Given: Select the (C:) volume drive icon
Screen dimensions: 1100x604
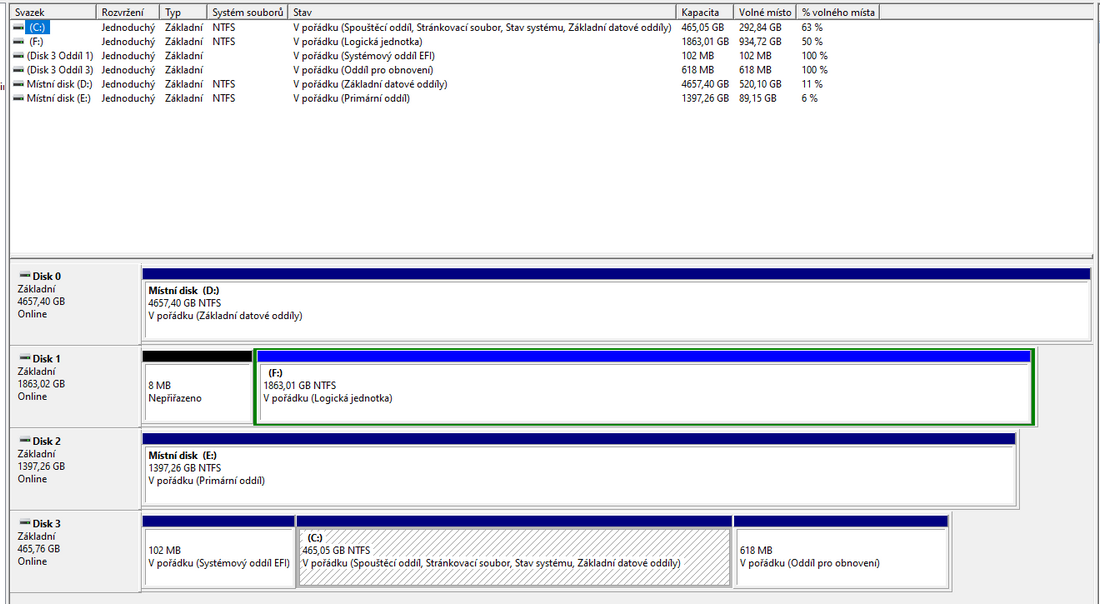Looking at the screenshot, I should pos(18,27).
